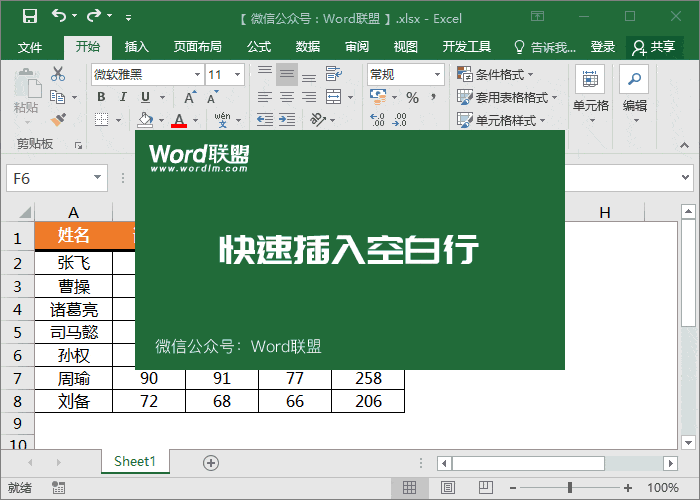Screen dimensions: 700x500
Task: Decrease indent
Action: 265,119
